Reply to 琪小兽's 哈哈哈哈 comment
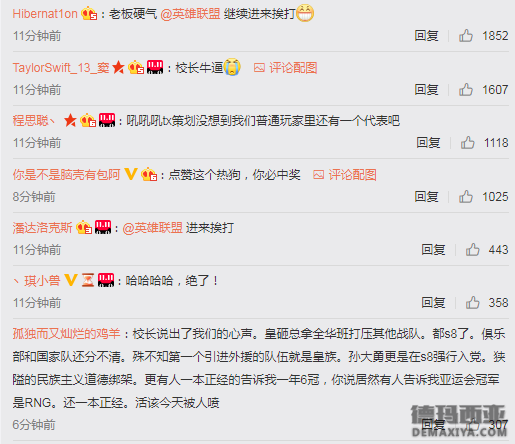 coord(433,303)
